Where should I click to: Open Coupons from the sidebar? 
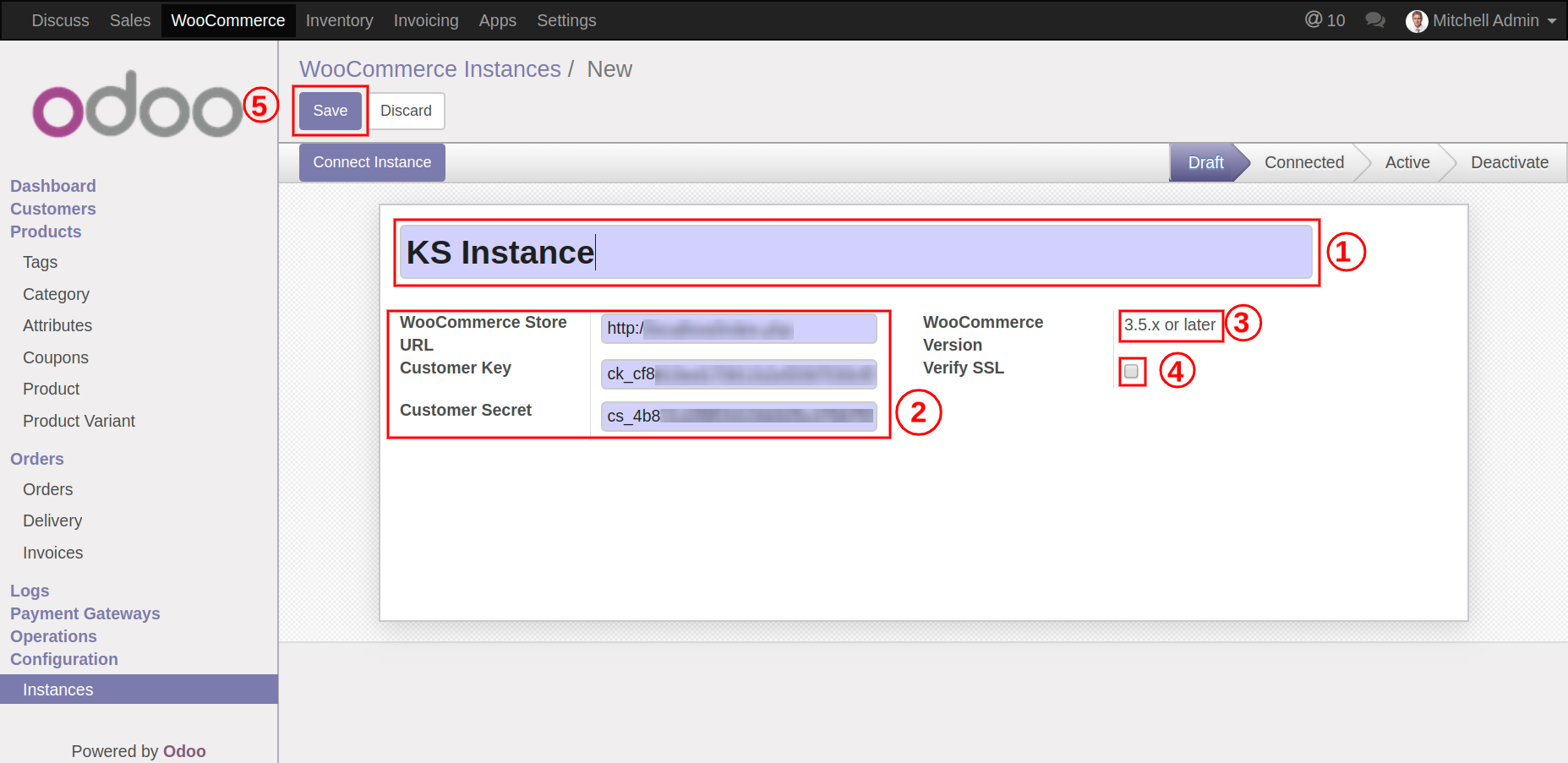(x=56, y=357)
